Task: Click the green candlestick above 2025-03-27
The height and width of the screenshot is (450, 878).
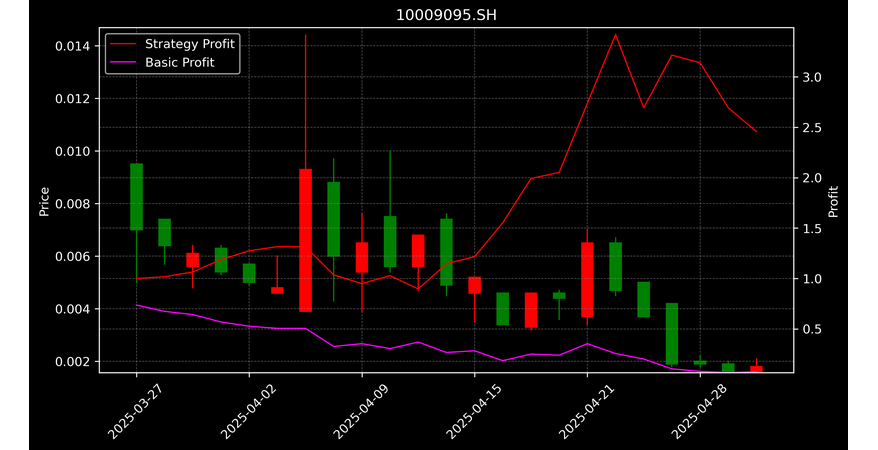Action: pyautogui.click(x=136, y=196)
